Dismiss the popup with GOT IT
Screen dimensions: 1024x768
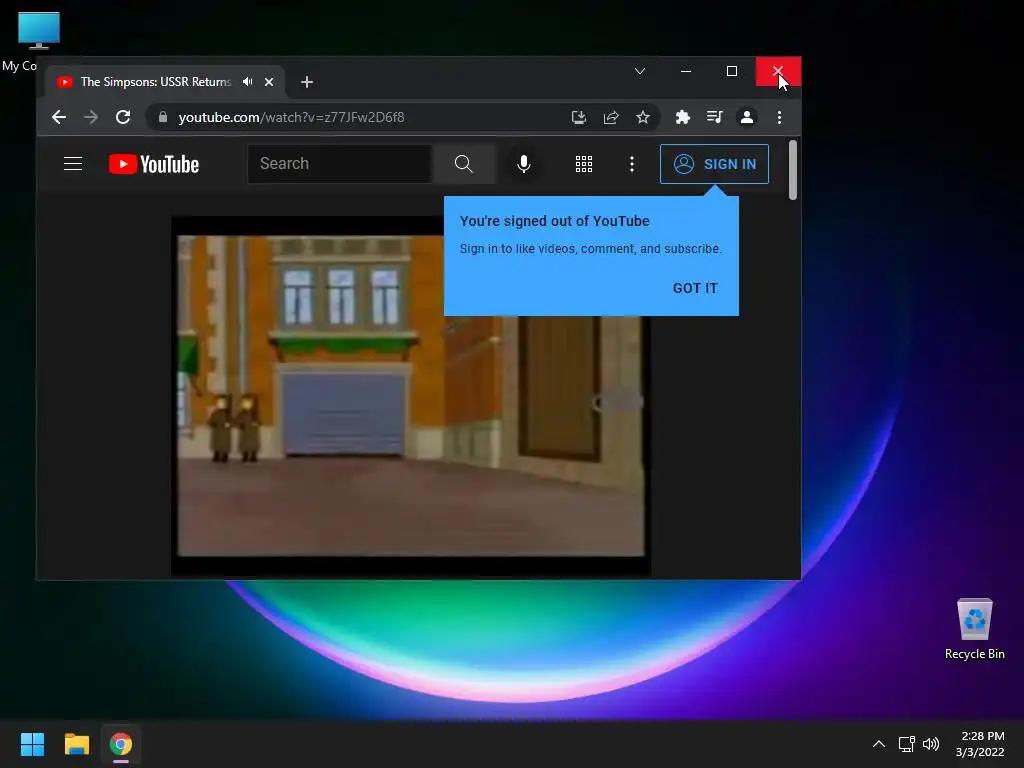tap(695, 289)
